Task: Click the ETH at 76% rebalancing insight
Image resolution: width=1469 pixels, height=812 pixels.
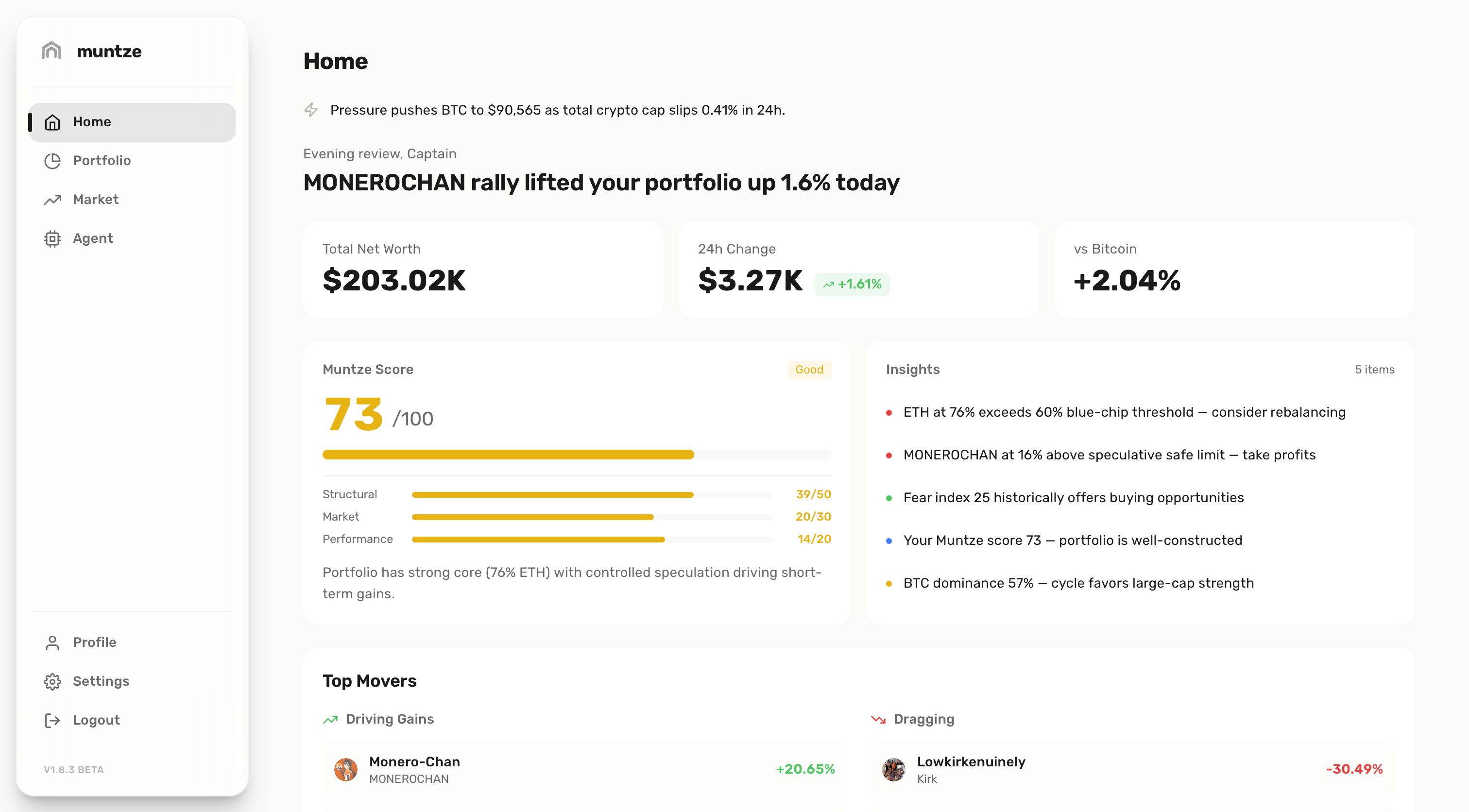Action: [x=1124, y=412]
